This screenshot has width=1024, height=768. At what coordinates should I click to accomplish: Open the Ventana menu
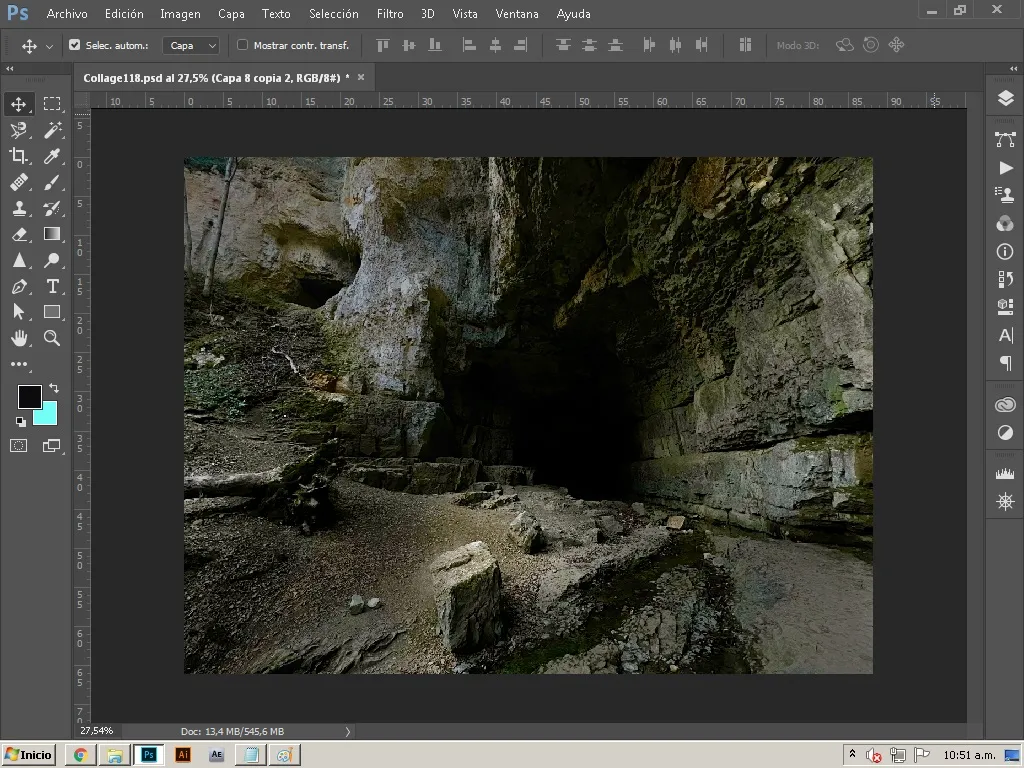(517, 14)
